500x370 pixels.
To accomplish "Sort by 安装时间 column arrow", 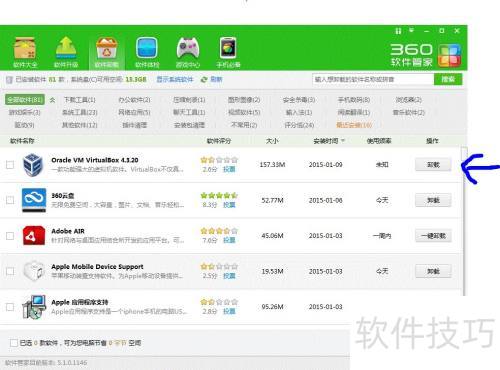I will [342, 141].
